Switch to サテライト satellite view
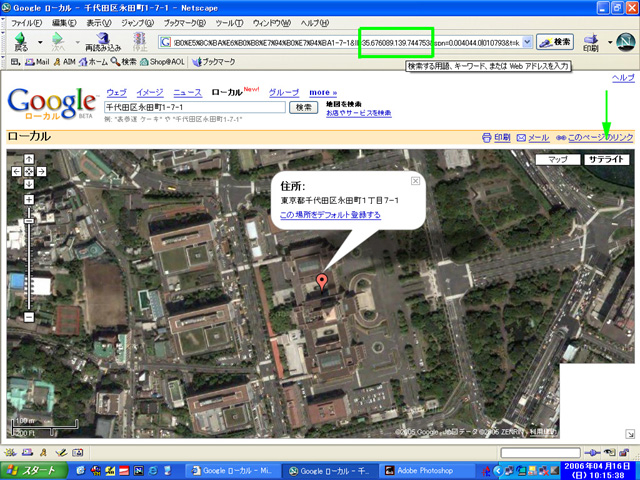 pos(607,160)
